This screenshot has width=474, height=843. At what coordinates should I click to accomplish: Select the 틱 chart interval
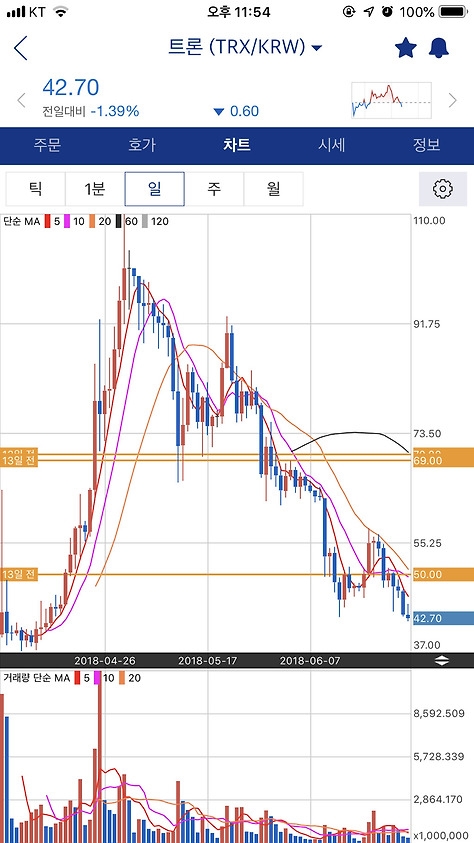[x=35, y=189]
